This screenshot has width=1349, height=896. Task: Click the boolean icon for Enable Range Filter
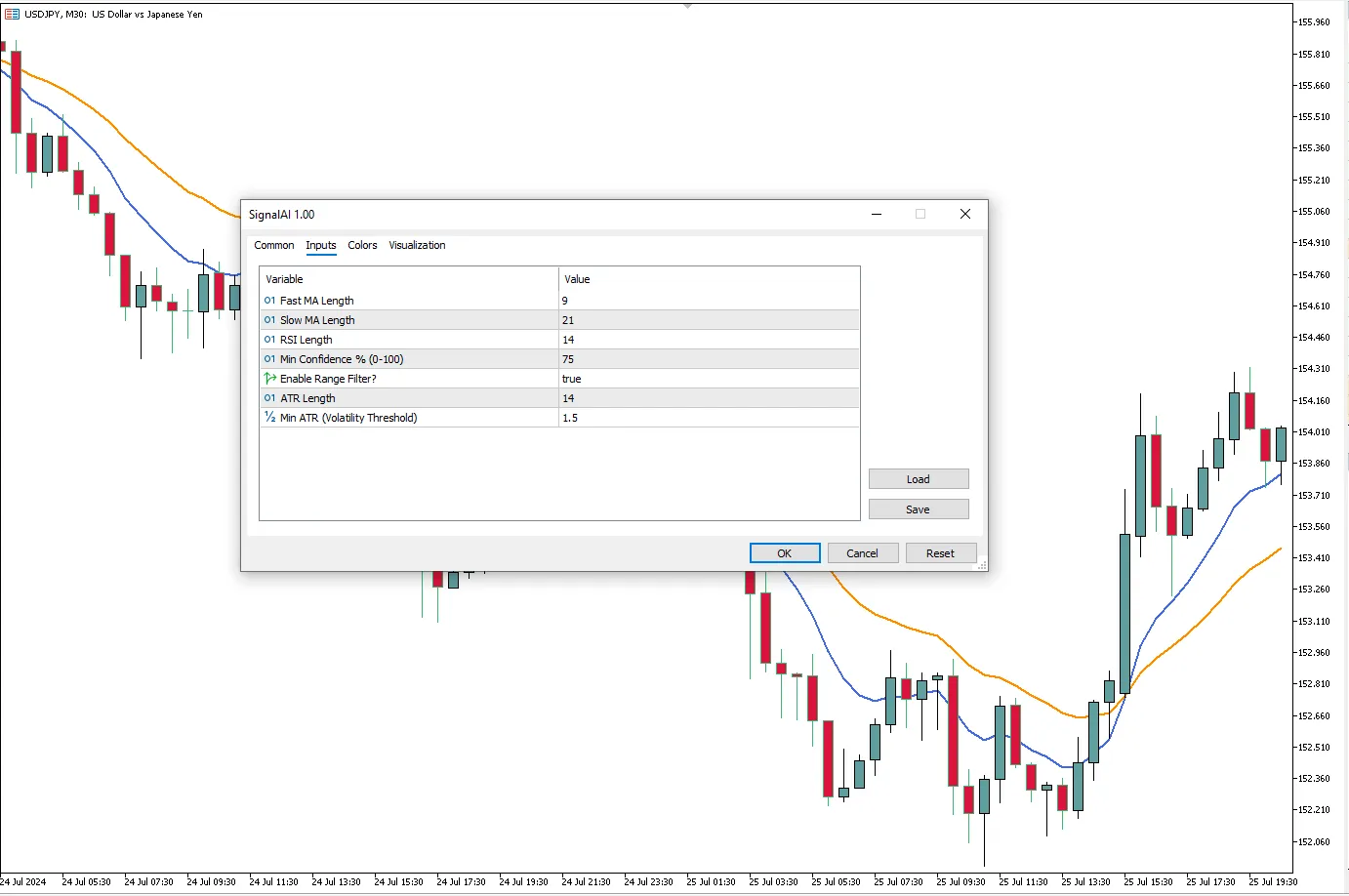[269, 379]
